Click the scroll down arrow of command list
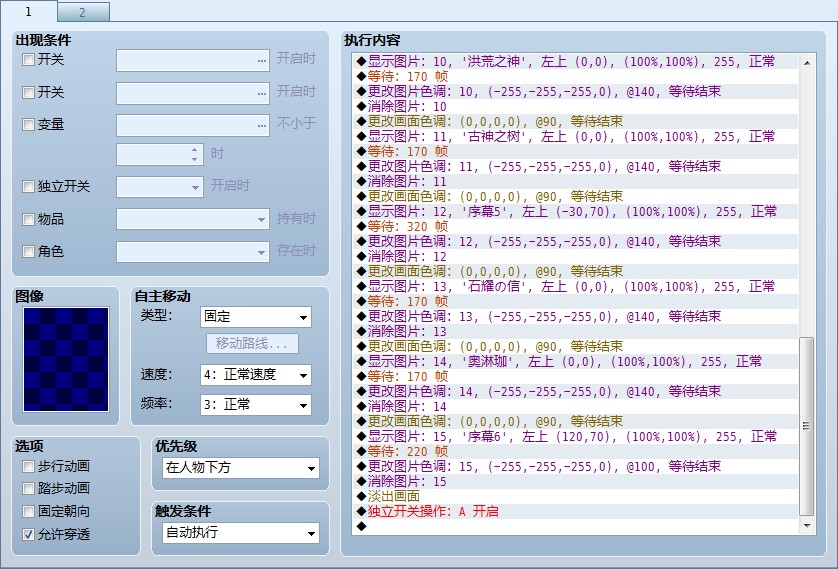This screenshot has height=569, width=838. coord(807,526)
